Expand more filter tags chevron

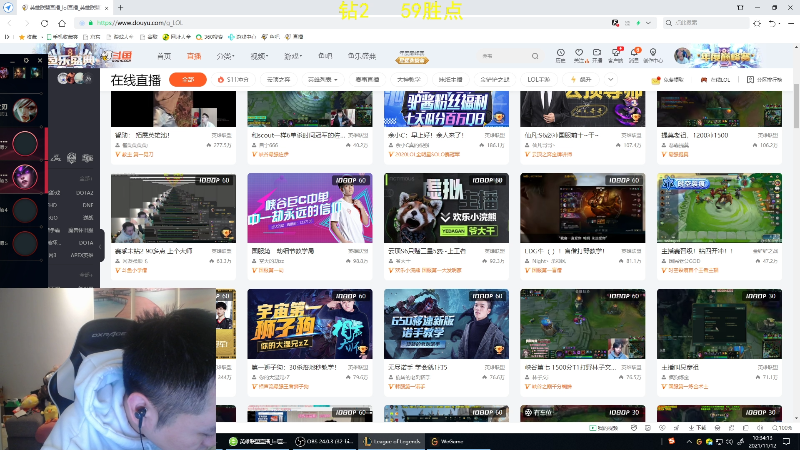tap(610, 80)
